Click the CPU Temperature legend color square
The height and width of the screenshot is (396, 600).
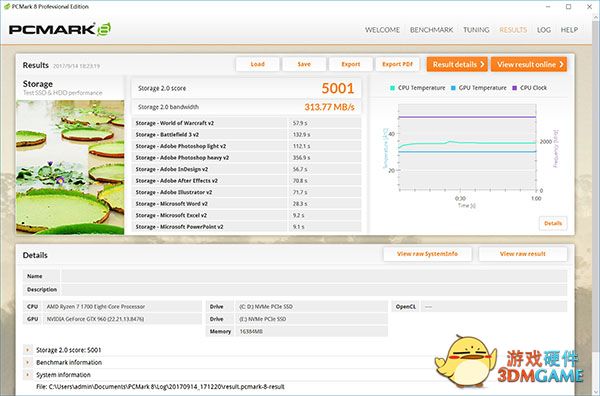tap(392, 88)
